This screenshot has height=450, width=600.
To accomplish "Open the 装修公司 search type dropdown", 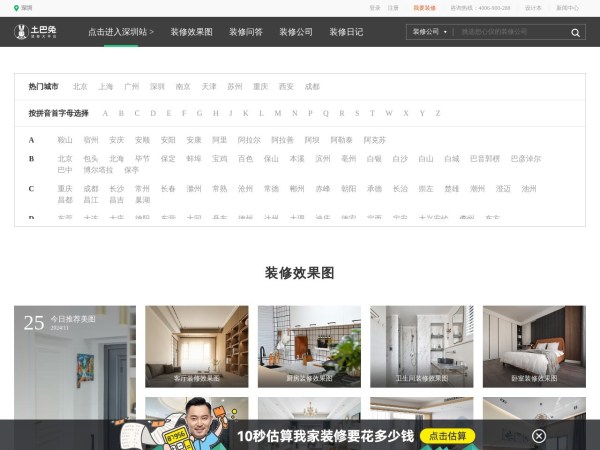I will (430, 32).
